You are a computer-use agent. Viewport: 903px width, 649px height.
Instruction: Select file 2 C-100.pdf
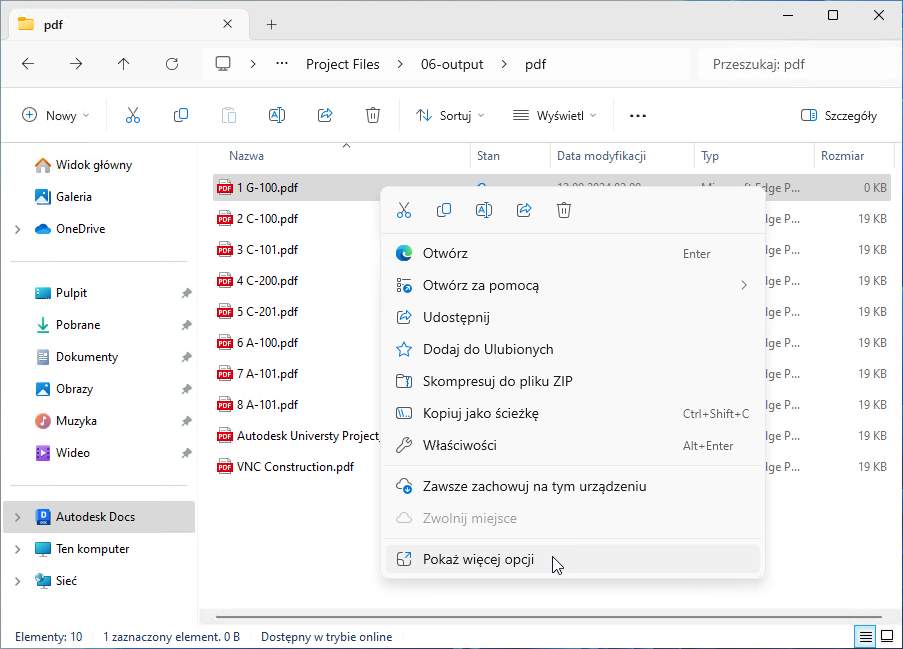pyautogui.click(x=268, y=219)
